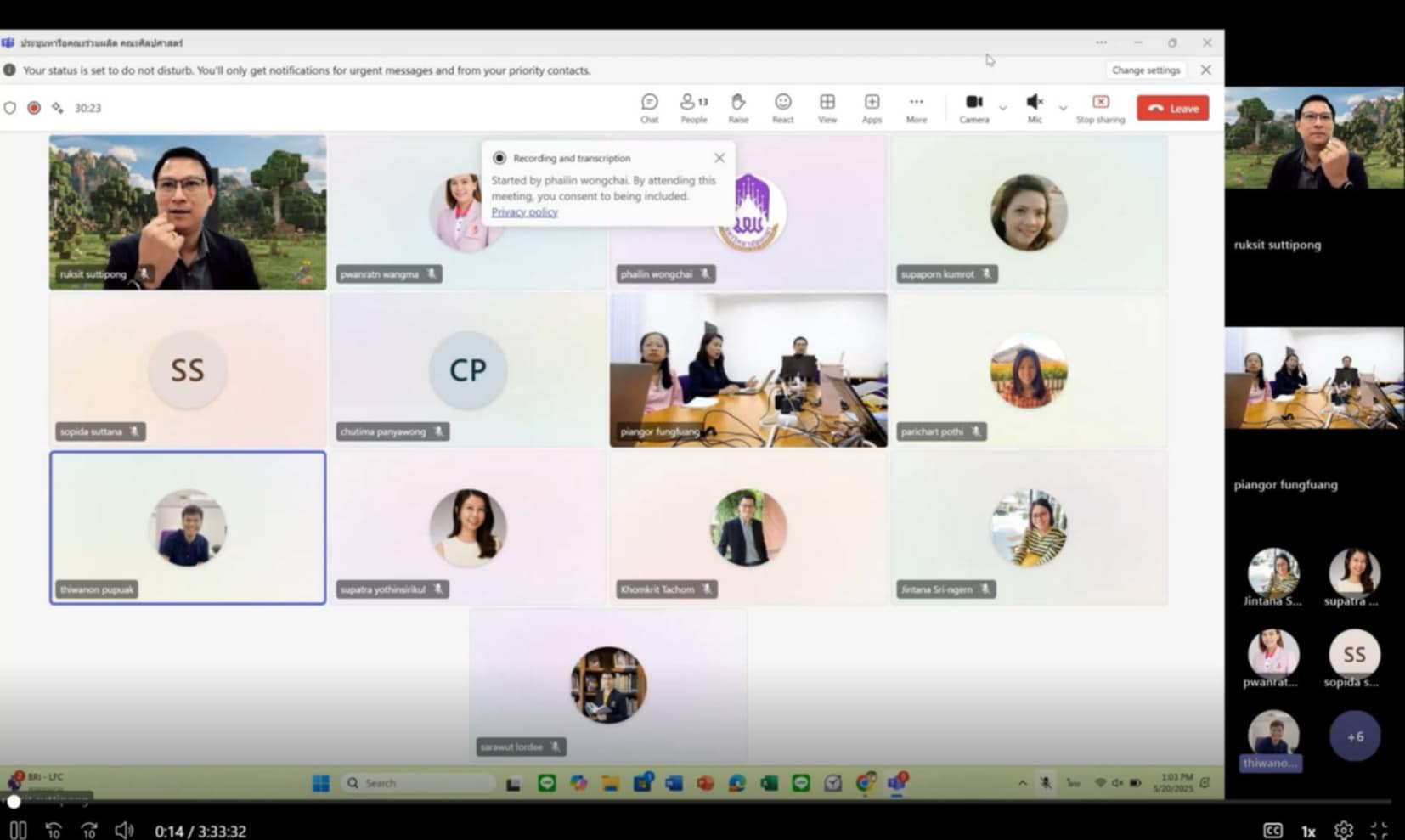1405x840 pixels.
Task: Pause the video playback
Action: pos(18,830)
